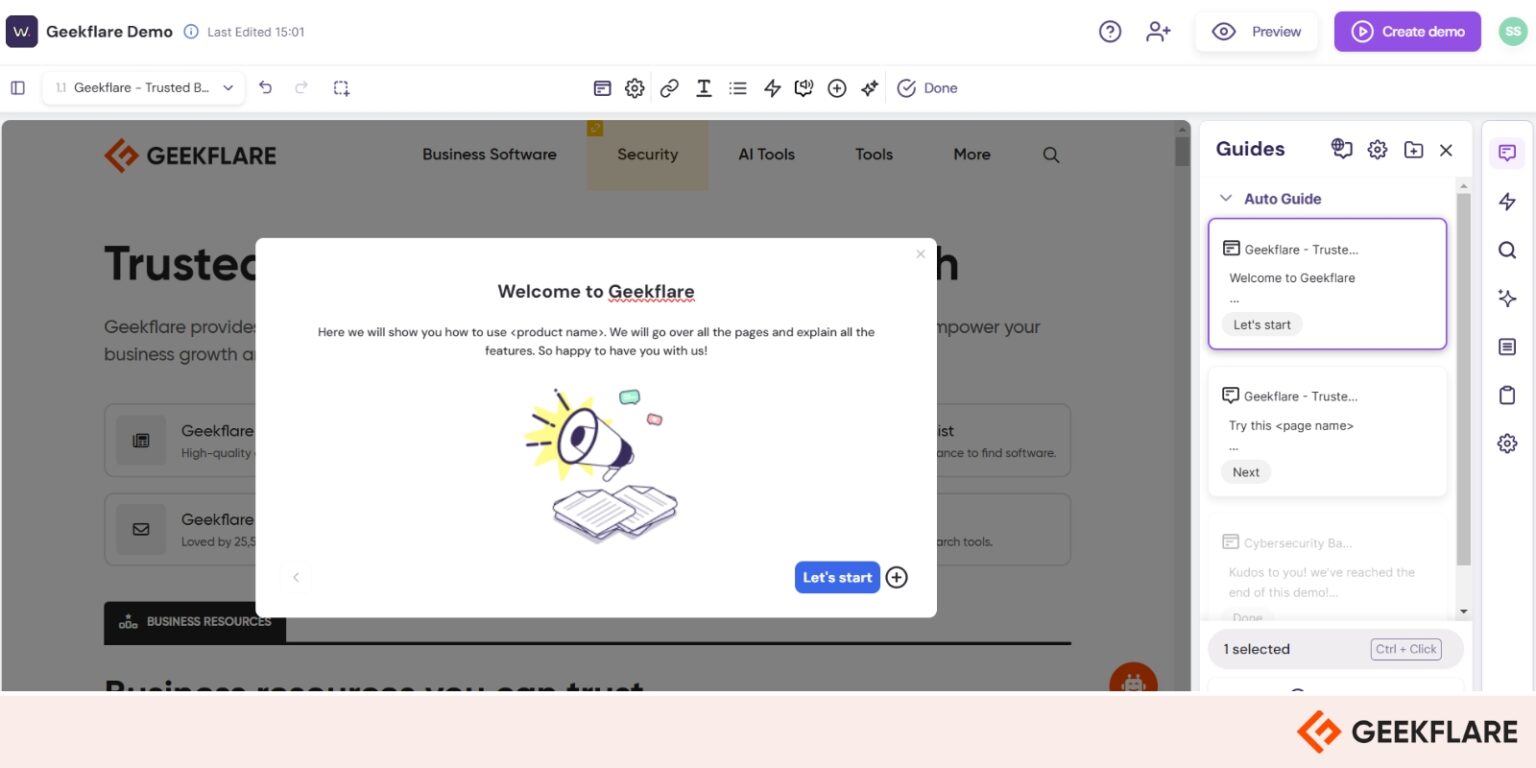Image resolution: width=1536 pixels, height=768 pixels.
Task: Click the invite user icon
Action: click(x=1158, y=32)
